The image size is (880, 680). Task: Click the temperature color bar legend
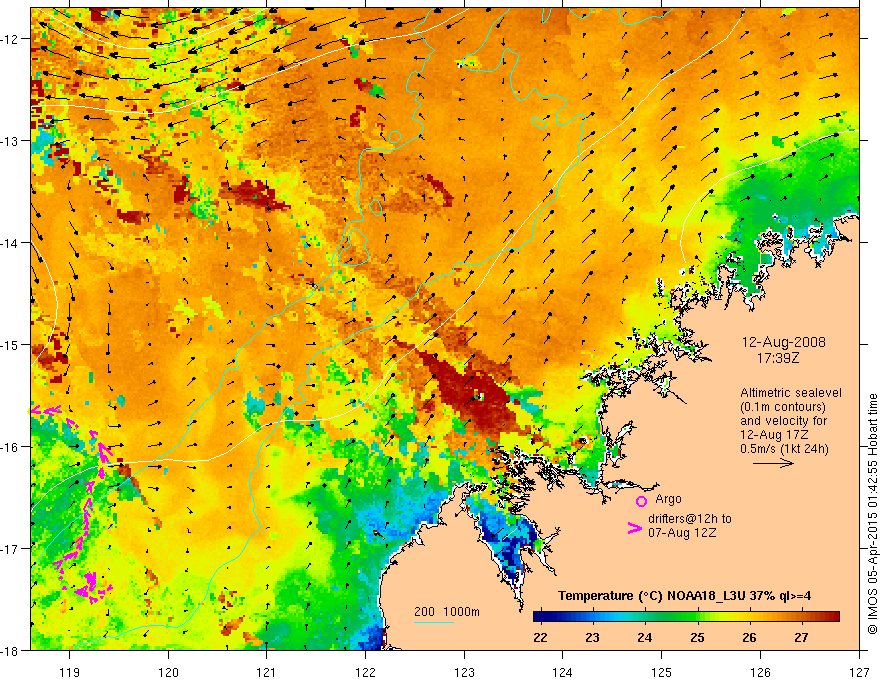686,616
